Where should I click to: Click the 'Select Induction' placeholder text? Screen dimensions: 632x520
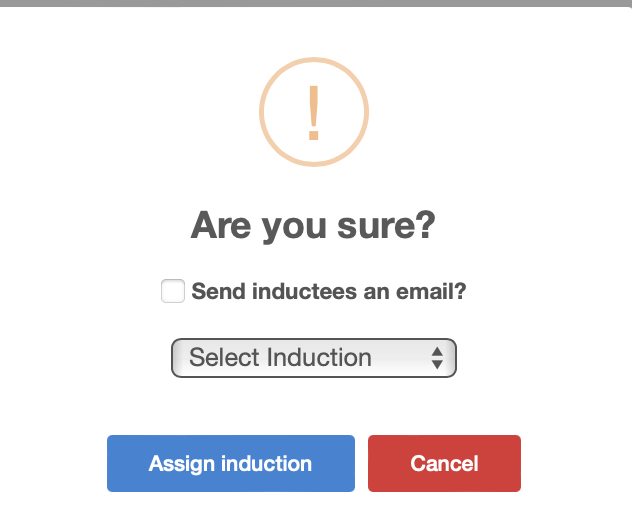(x=280, y=357)
